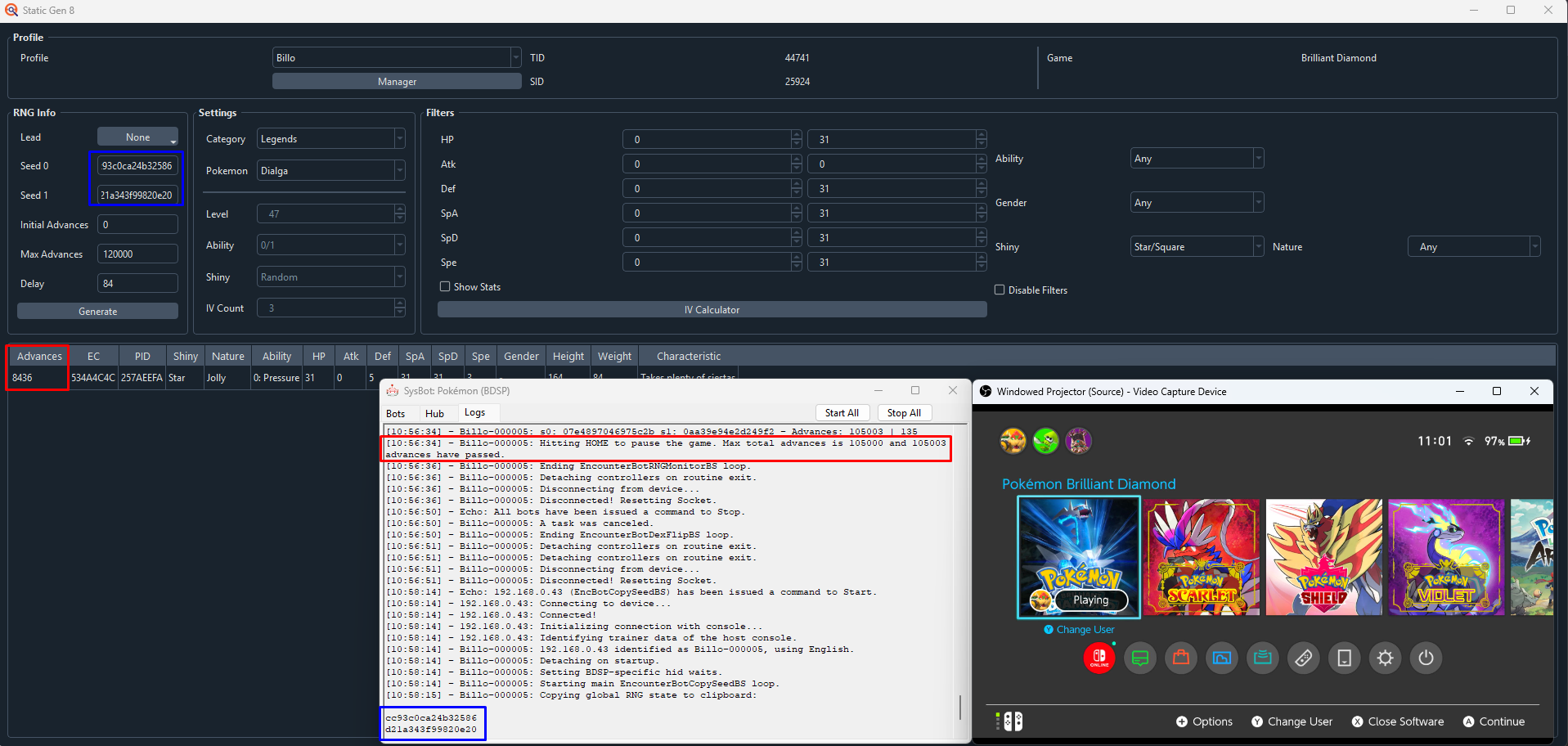Open the Shiny Star/Square filter dropdown
This screenshot has height=746, width=1568.
coord(1197,246)
